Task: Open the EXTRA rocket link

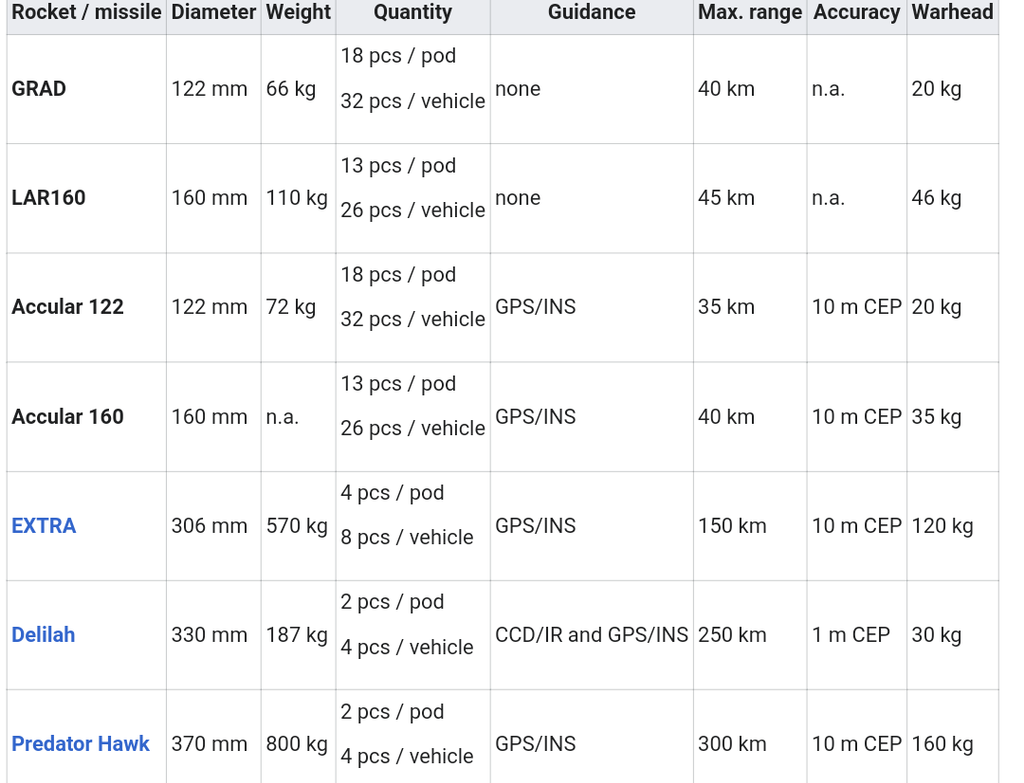Action: 44,526
